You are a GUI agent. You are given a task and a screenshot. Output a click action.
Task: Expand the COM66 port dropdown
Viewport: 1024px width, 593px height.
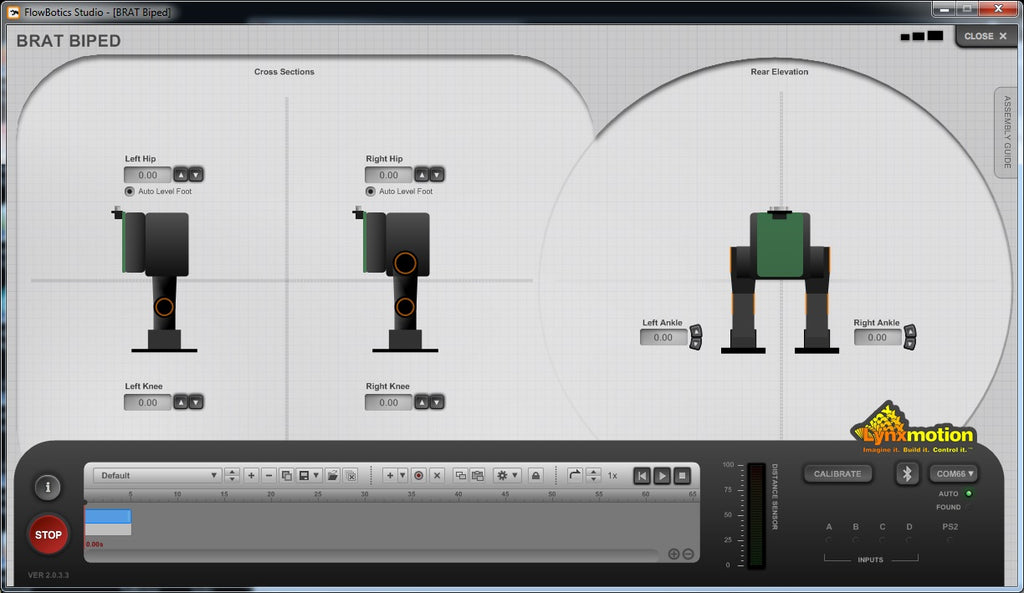click(954, 474)
